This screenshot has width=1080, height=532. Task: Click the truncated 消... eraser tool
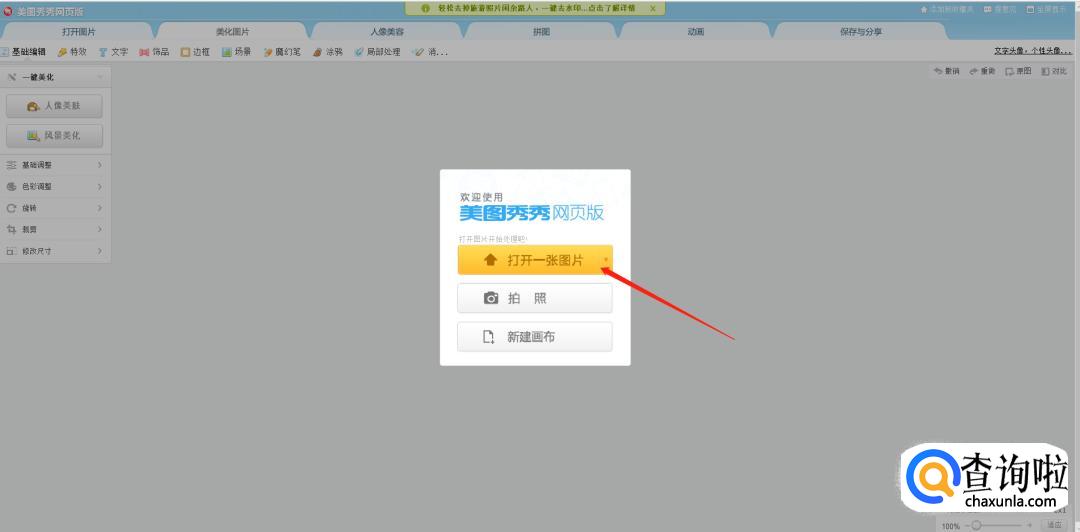point(430,52)
